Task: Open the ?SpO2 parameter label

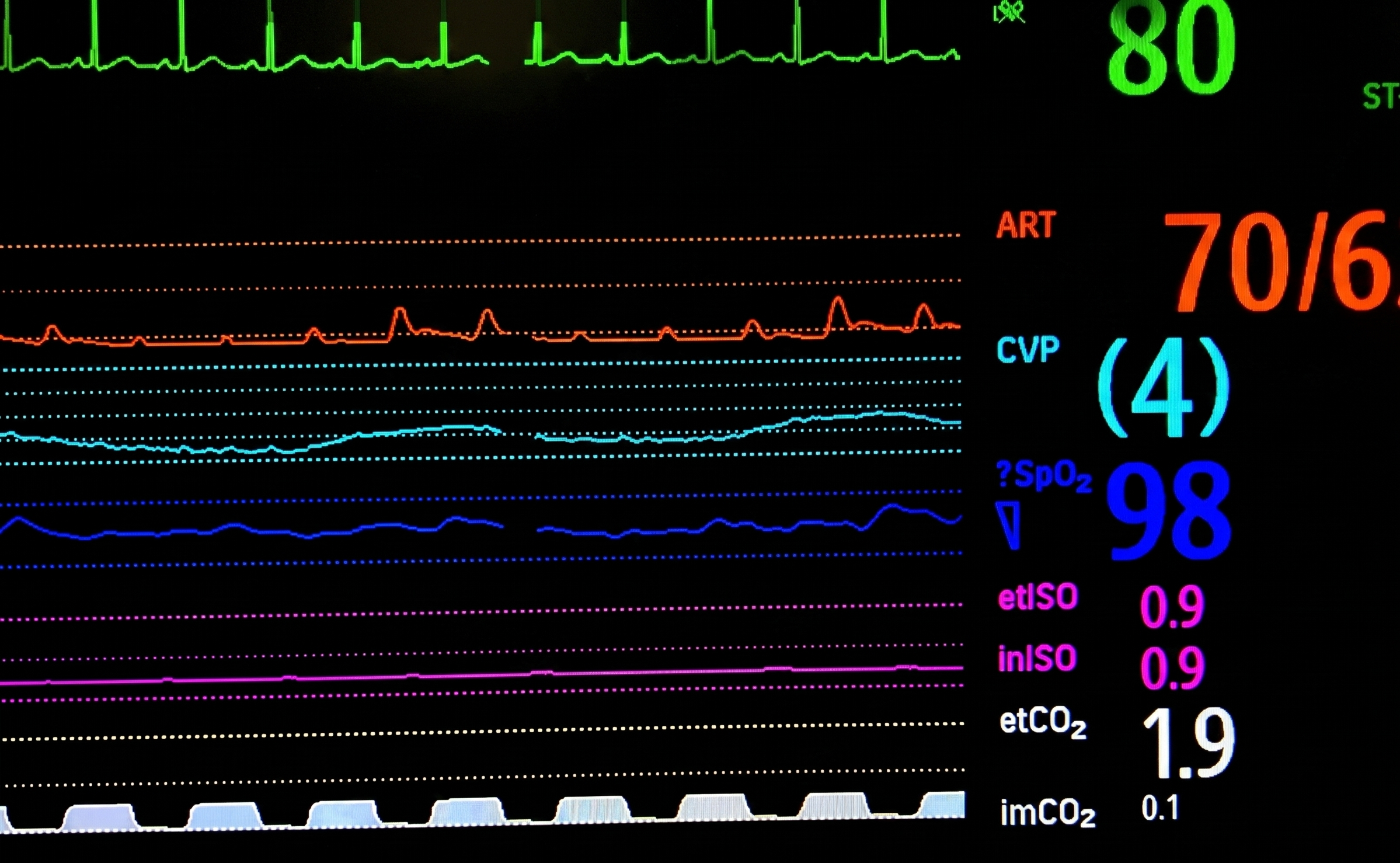Action: tap(1044, 477)
